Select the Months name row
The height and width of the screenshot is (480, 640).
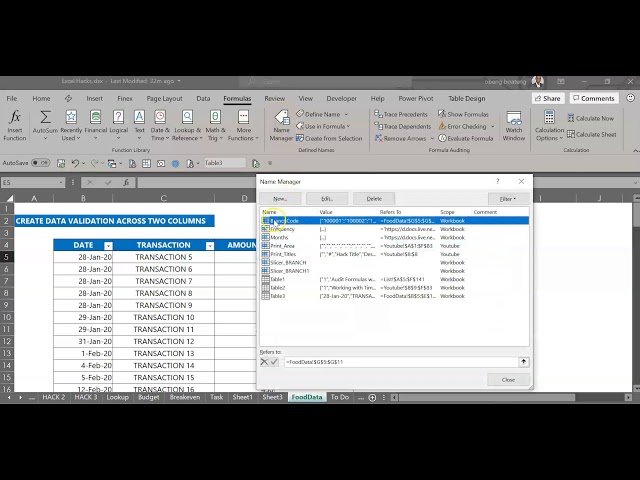(395, 238)
